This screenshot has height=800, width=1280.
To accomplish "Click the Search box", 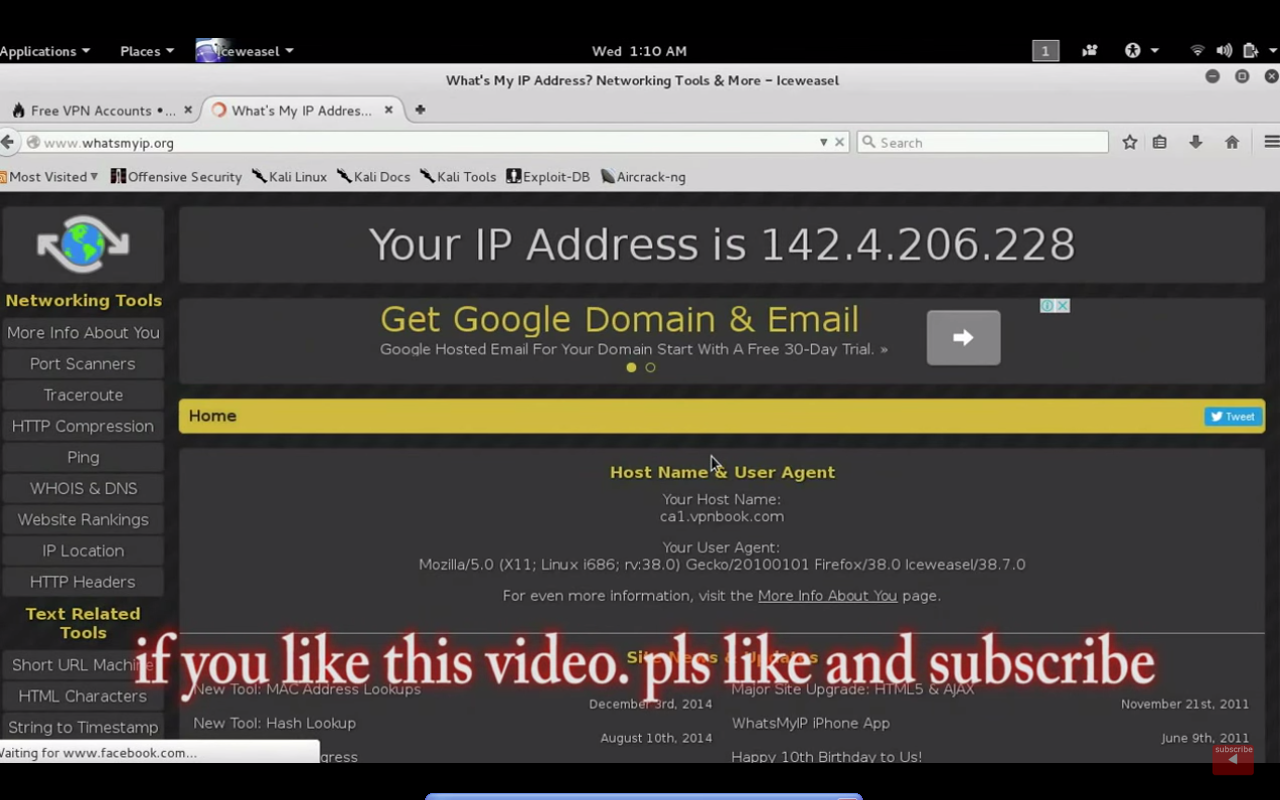I will point(982,143).
